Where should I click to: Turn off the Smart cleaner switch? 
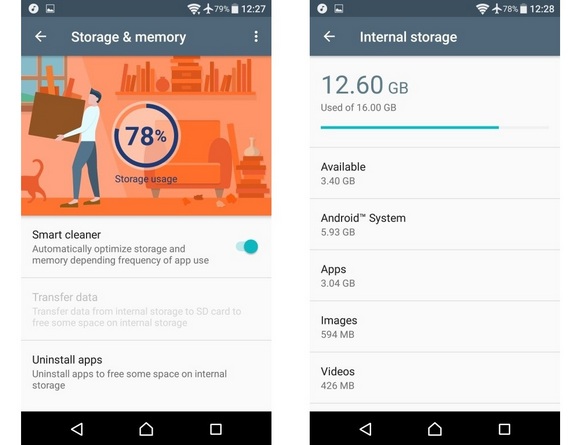[247, 247]
